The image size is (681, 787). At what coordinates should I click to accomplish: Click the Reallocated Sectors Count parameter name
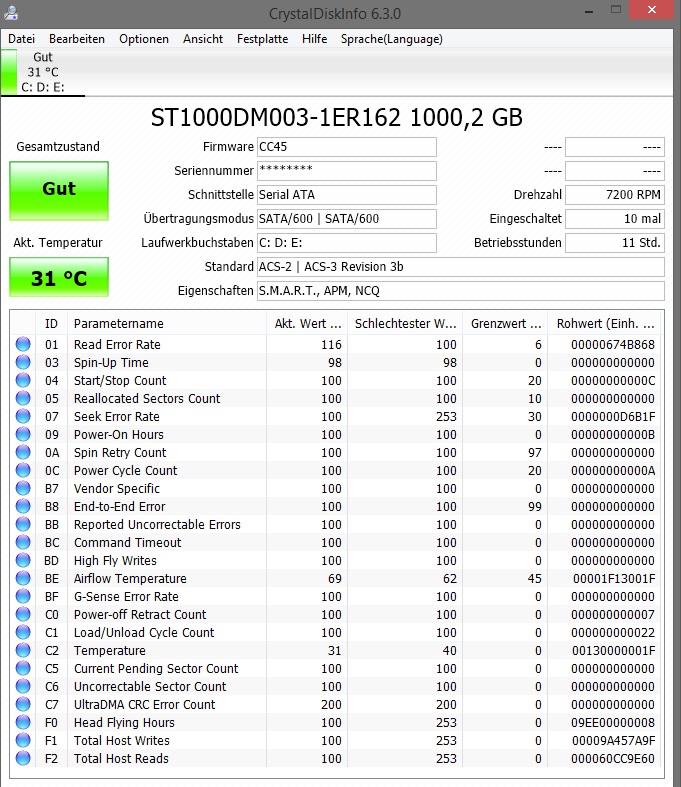point(147,399)
